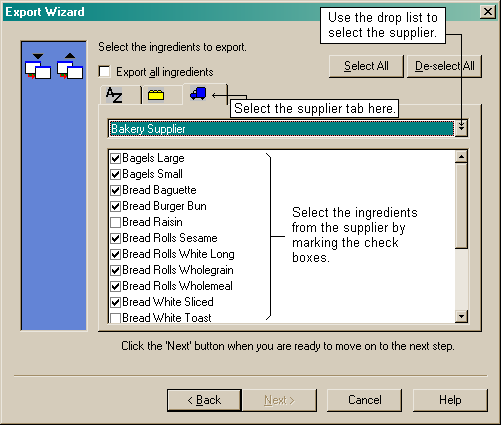Uncheck the Bagels Large checkbox

pos(115,158)
